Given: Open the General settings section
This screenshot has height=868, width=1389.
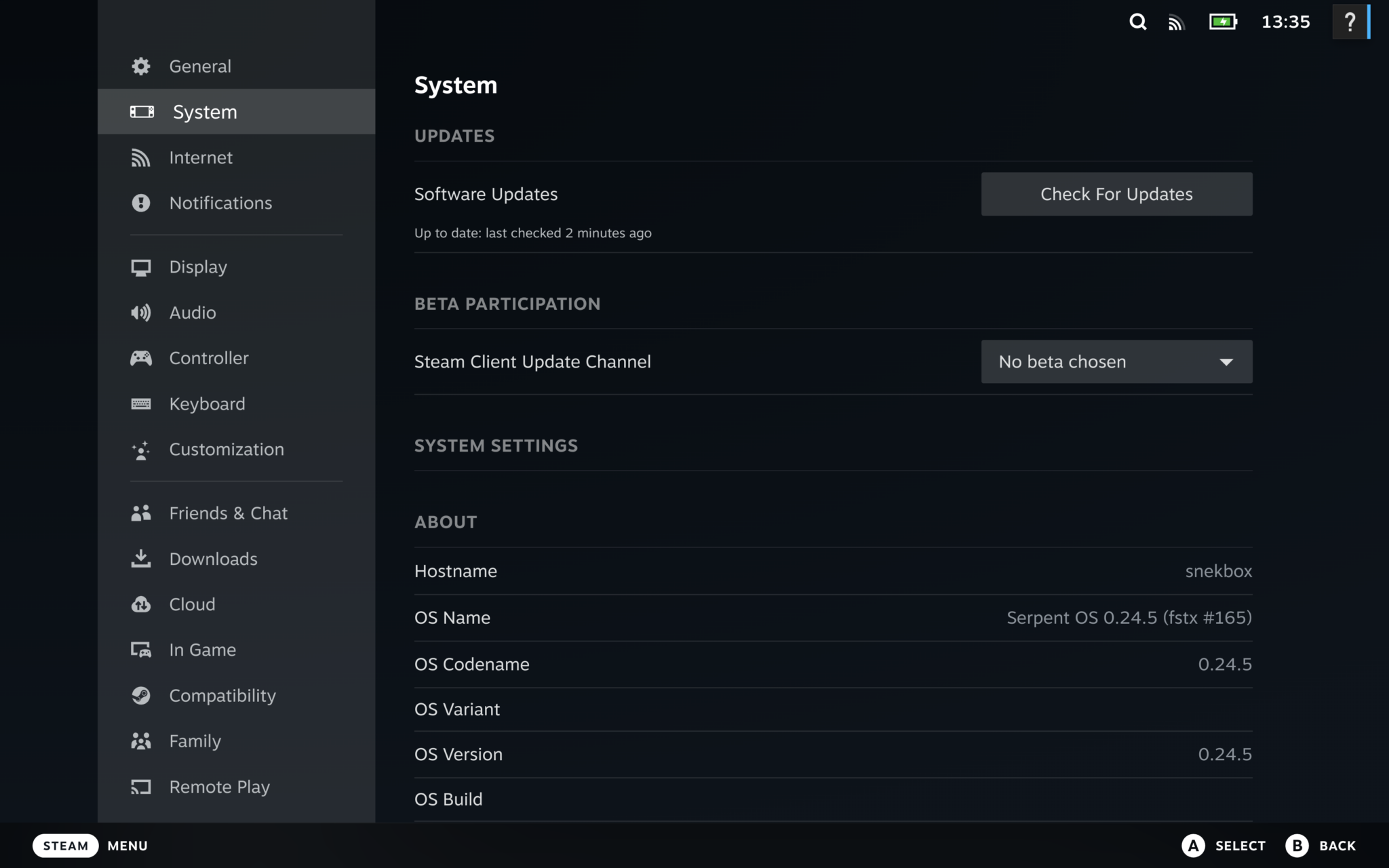Looking at the screenshot, I should (x=199, y=66).
